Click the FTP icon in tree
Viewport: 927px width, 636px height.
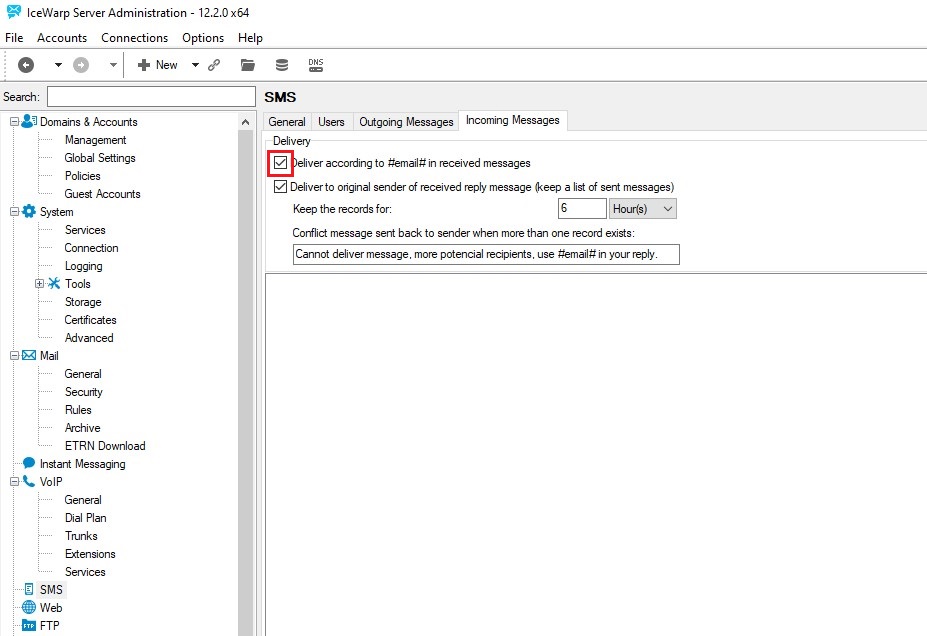pos(29,625)
